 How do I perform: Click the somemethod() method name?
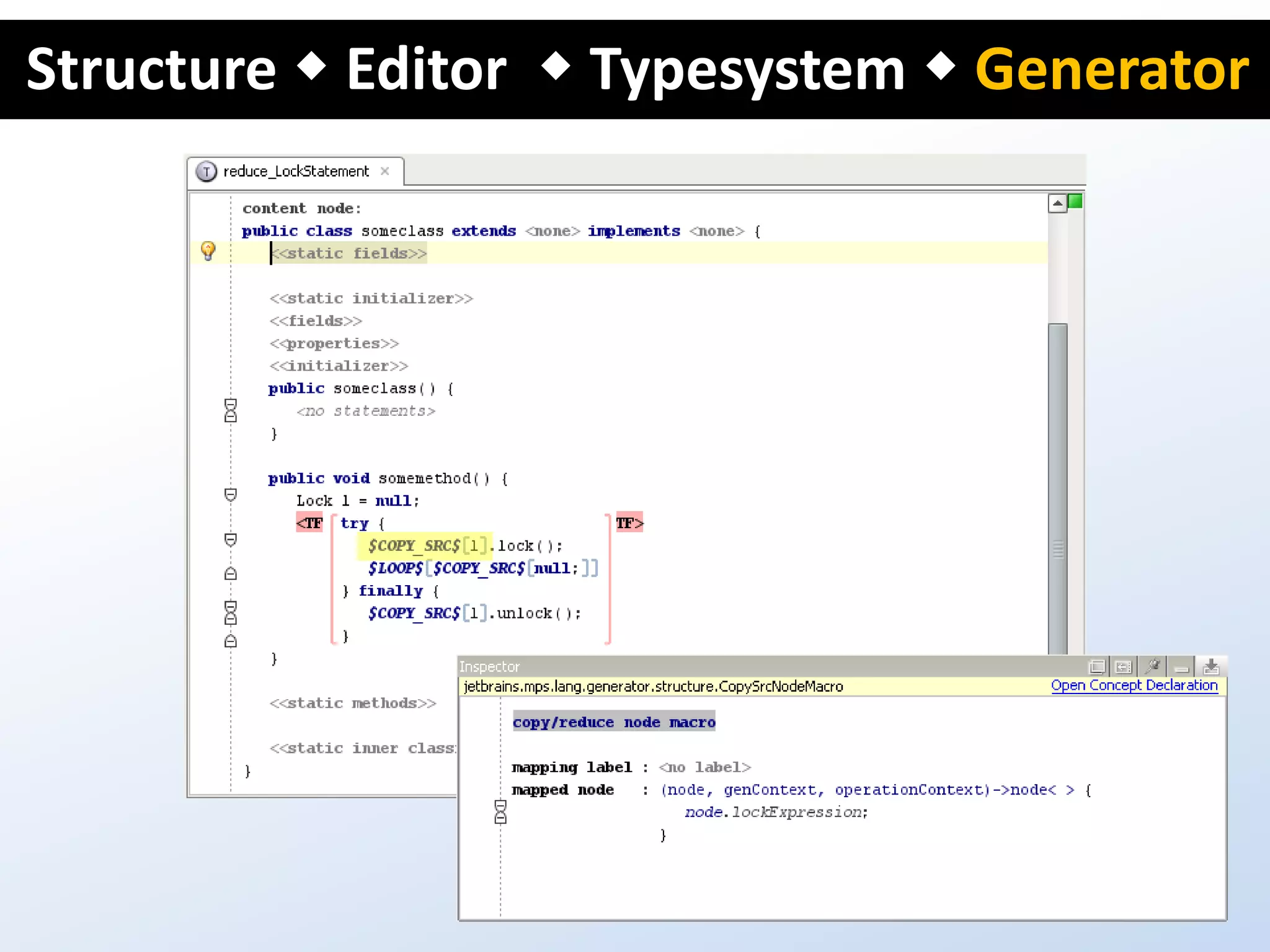click(433, 478)
